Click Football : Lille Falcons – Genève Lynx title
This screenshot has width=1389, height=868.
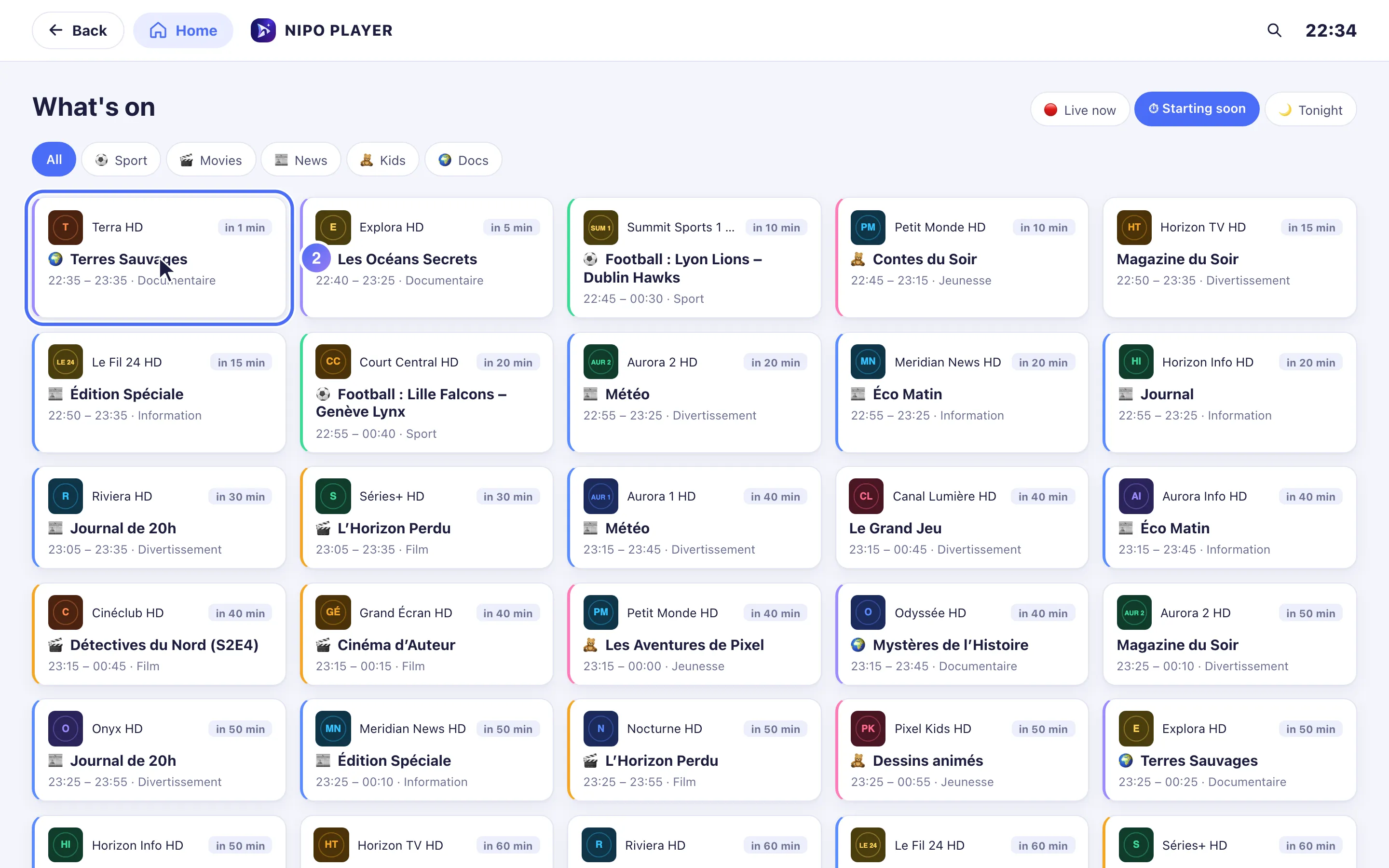[411, 403]
